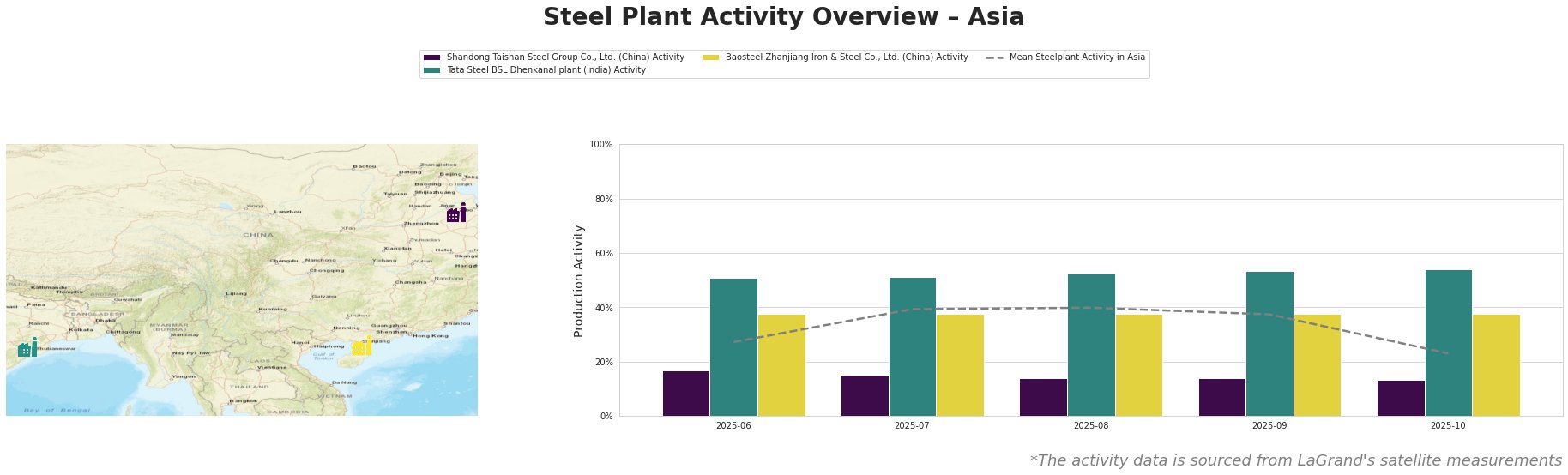Click the "Steel Plant Activity Overview – Asia" title
Screen dimensions: 1568x475
(783, 17)
